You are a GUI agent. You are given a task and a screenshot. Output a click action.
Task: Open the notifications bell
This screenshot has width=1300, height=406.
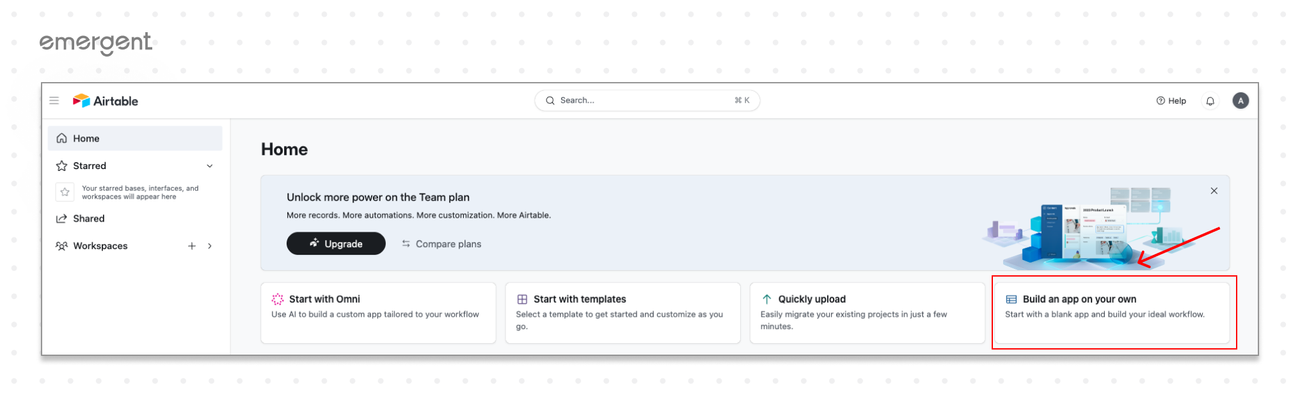1210,101
